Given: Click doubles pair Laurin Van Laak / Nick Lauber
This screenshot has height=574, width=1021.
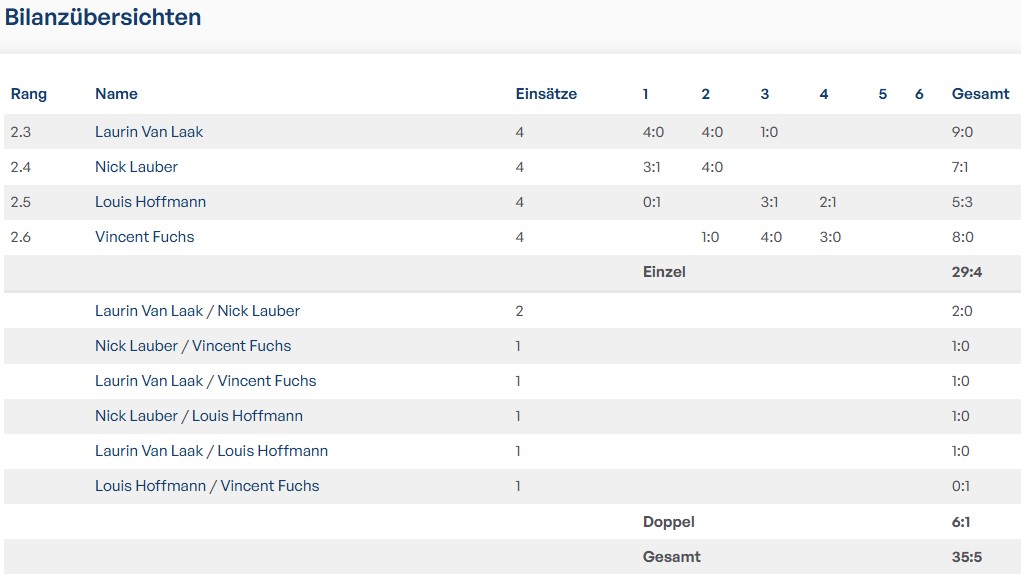Looking at the screenshot, I should coord(197,311).
